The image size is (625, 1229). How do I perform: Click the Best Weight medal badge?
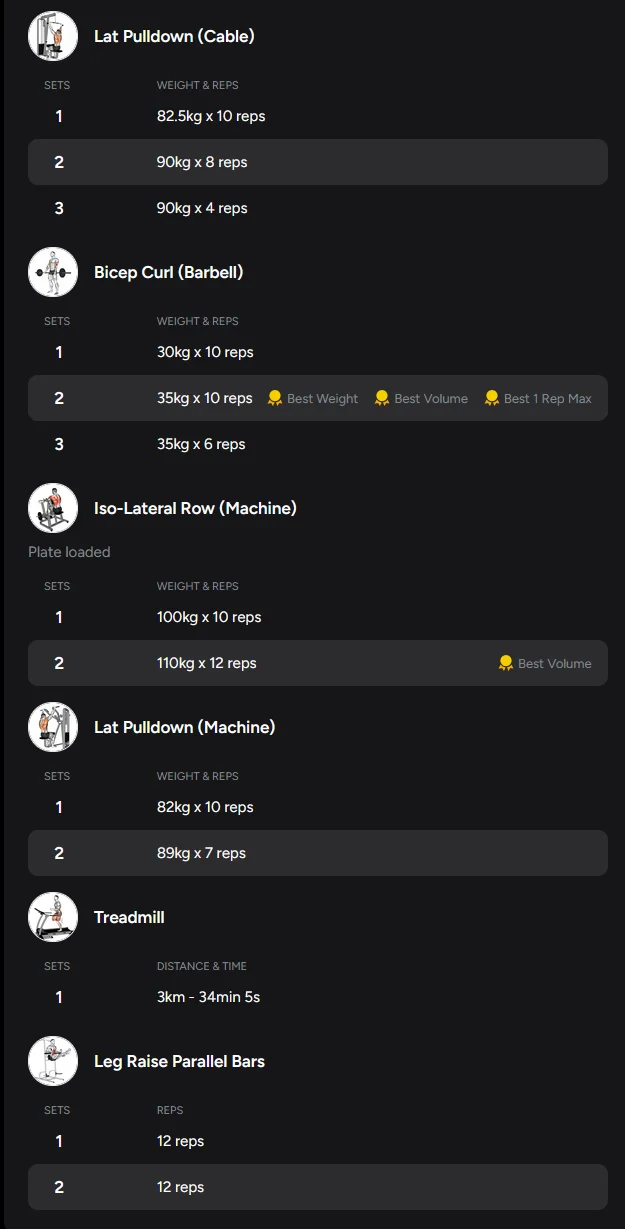(275, 398)
